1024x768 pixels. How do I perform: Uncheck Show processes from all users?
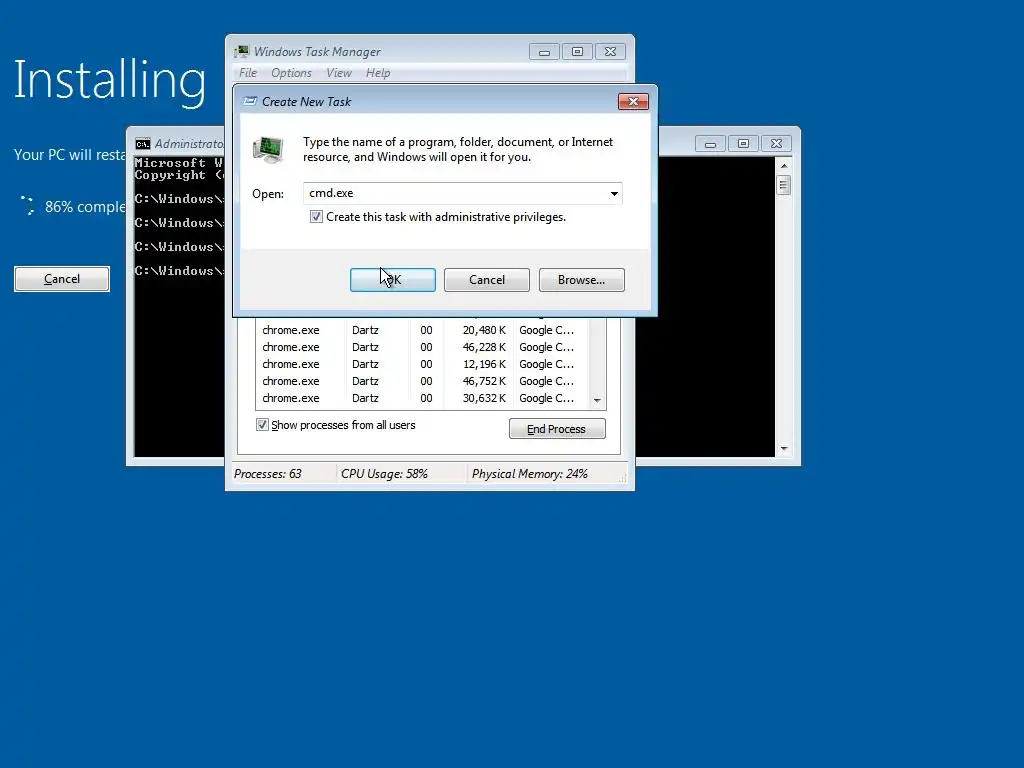262,425
